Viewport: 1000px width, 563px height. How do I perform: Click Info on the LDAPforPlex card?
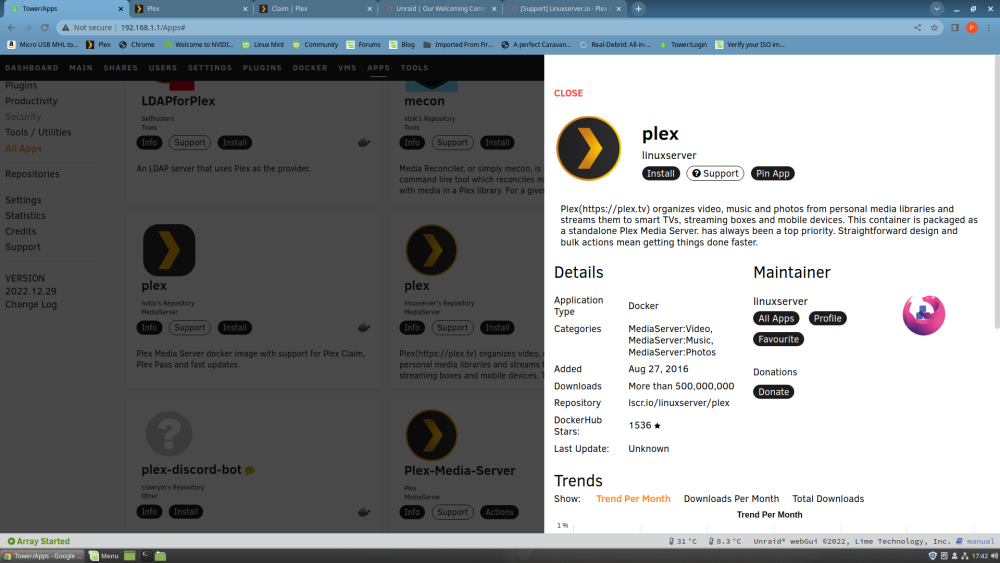click(149, 143)
